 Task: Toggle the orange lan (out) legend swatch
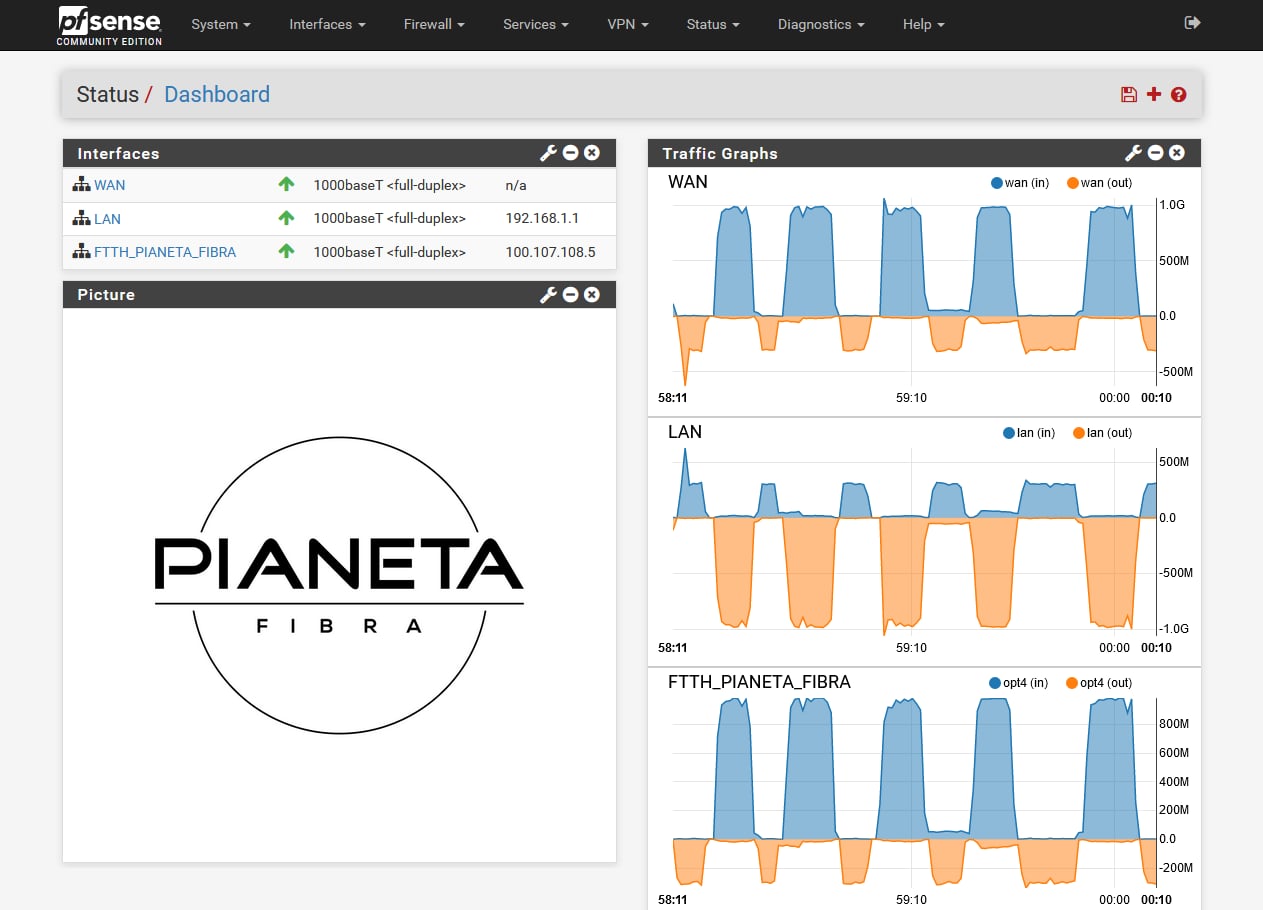1078,433
